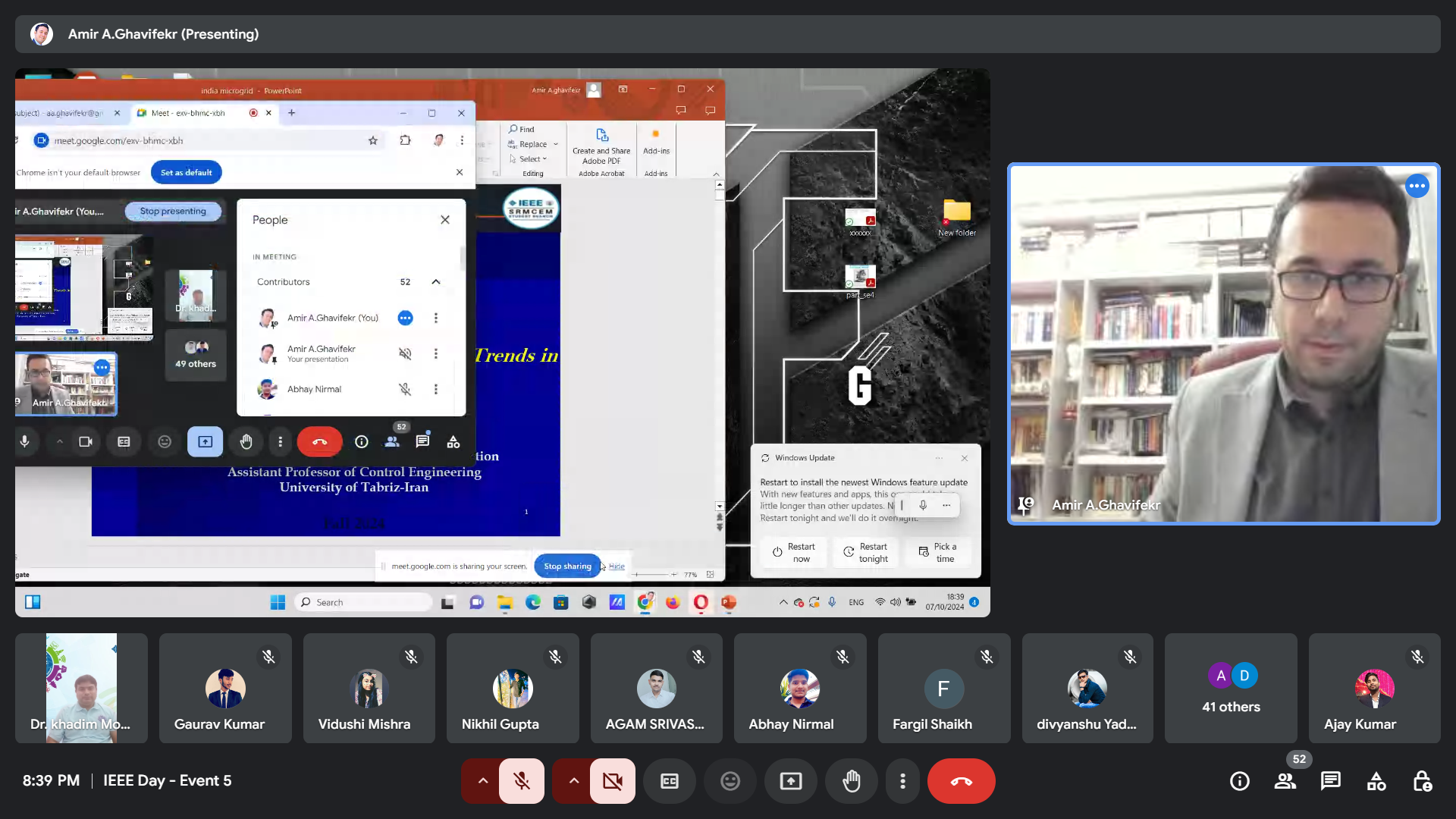Open chat with everyone icon
The width and height of the screenshot is (1456, 819).
[1331, 781]
